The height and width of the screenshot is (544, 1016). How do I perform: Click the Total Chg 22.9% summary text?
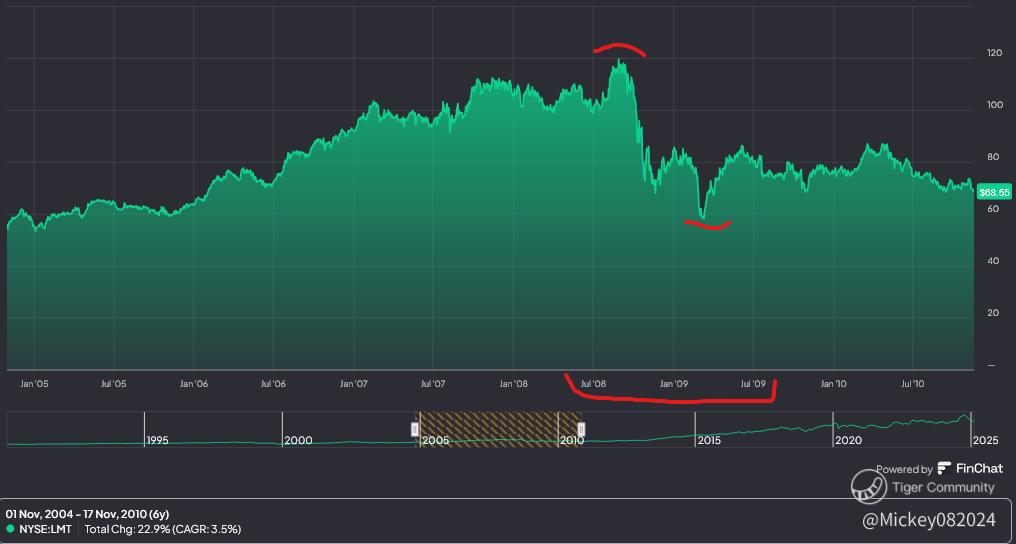pos(163,529)
